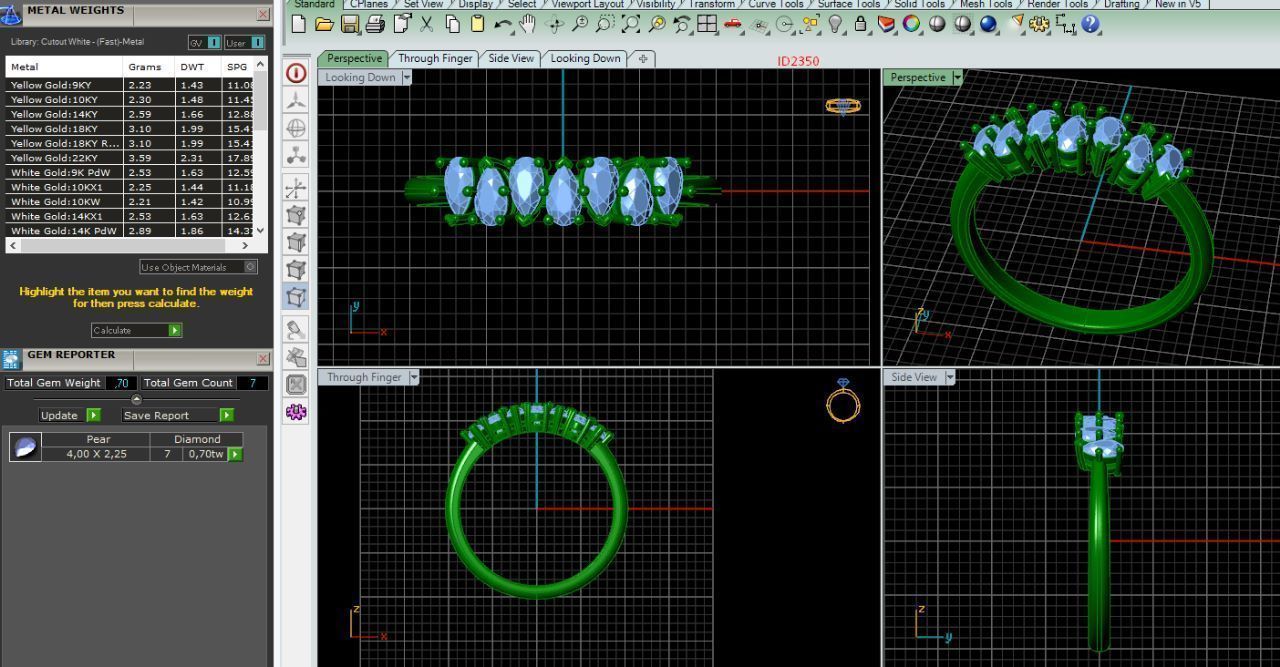Switch to the Perspective viewport tab
1280x667 pixels.
pos(354,58)
